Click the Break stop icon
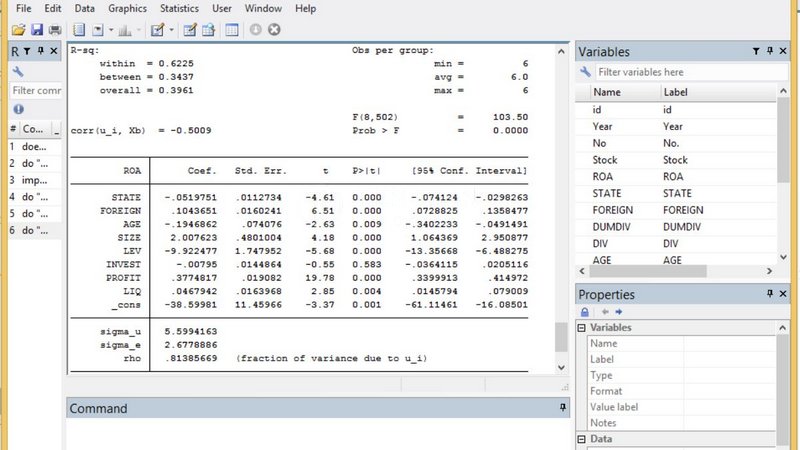This screenshot has width=800, height=450. click(x=274, y=30)
